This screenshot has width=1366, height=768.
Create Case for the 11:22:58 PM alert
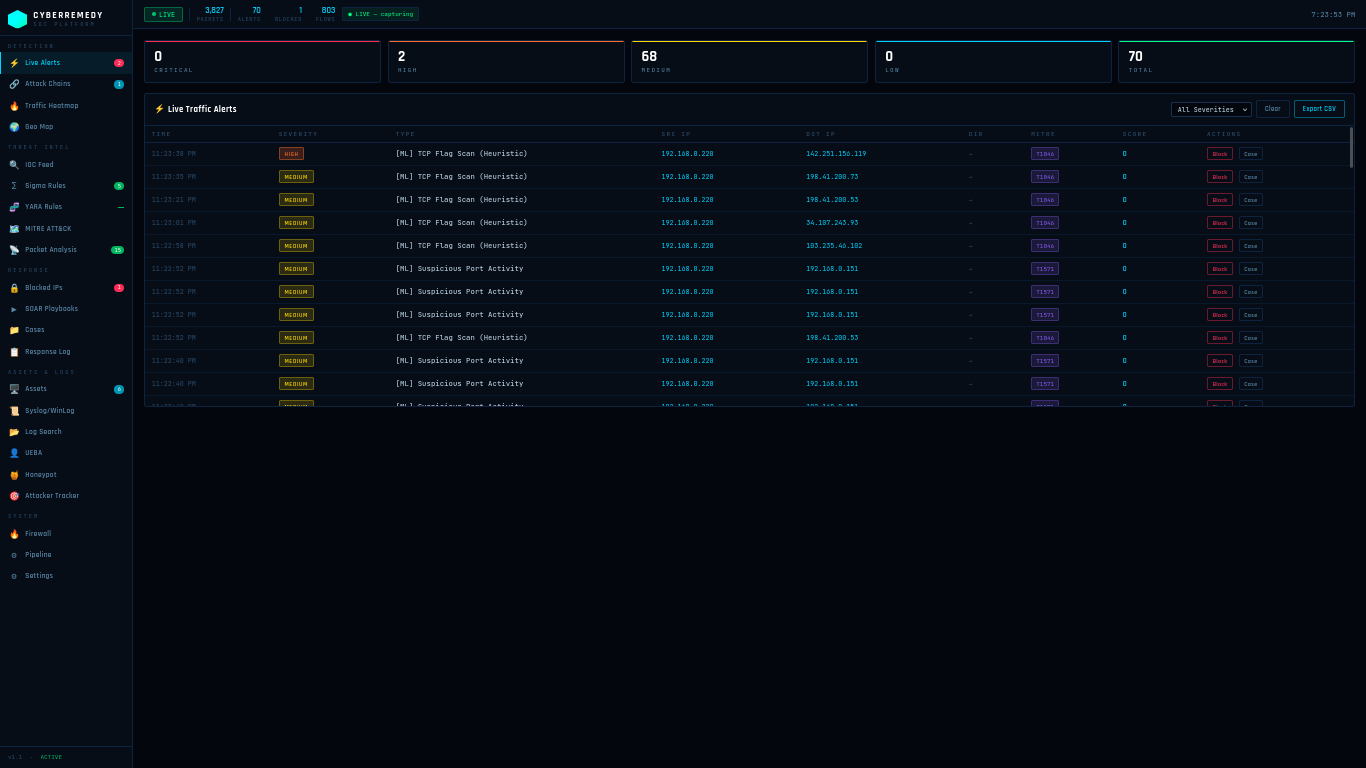tap(1251, 246)
